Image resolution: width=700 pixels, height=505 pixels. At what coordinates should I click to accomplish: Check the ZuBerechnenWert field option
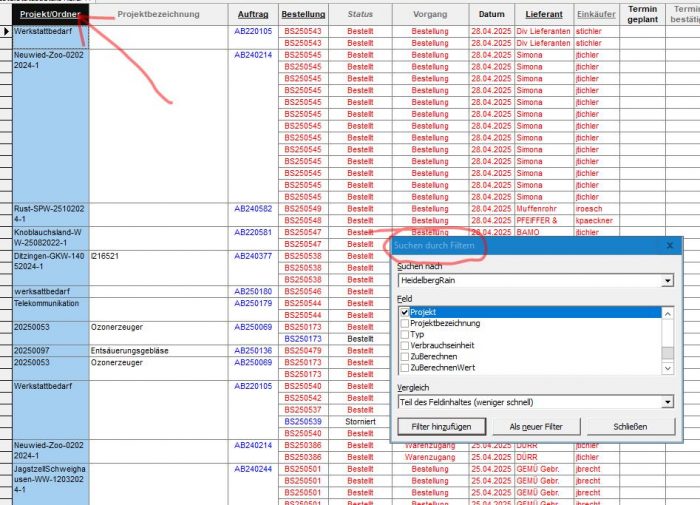coord(404,368)
